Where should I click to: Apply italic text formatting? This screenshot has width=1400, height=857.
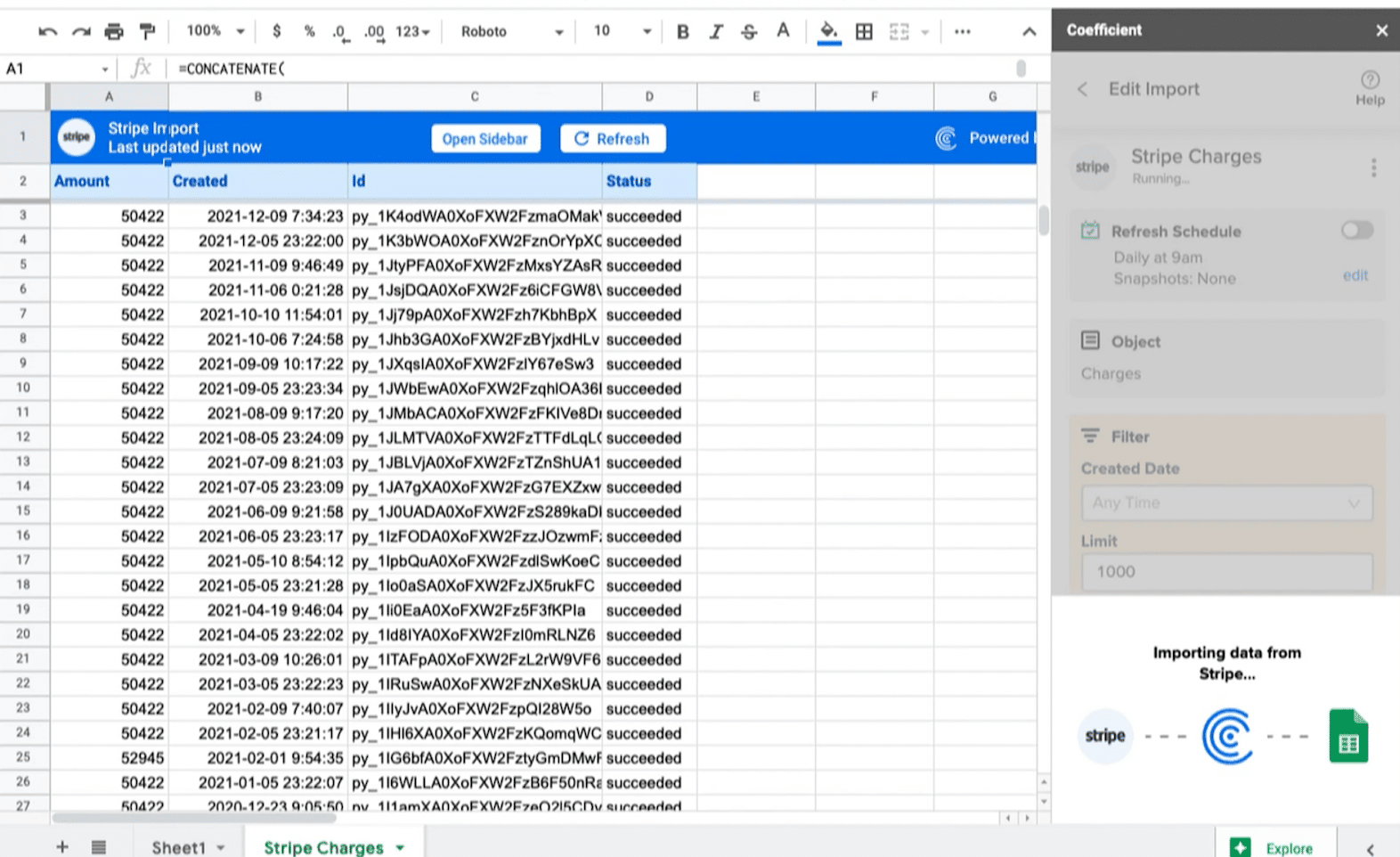click(715, 32)
